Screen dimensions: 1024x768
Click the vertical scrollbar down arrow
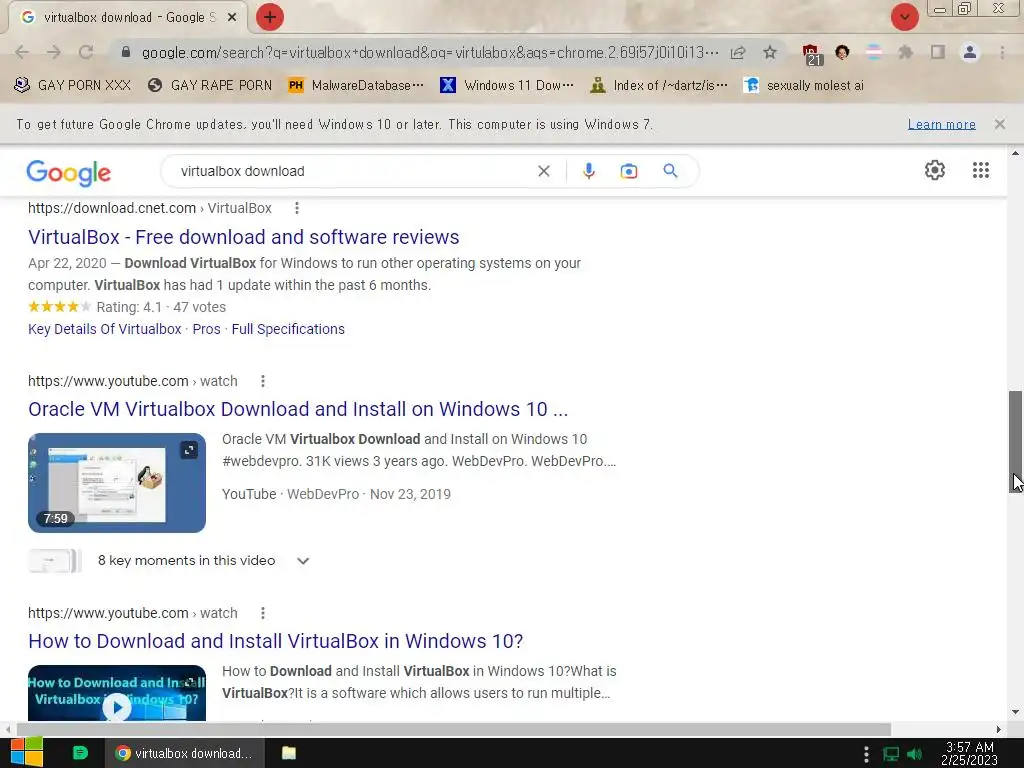pos(1015,712)
